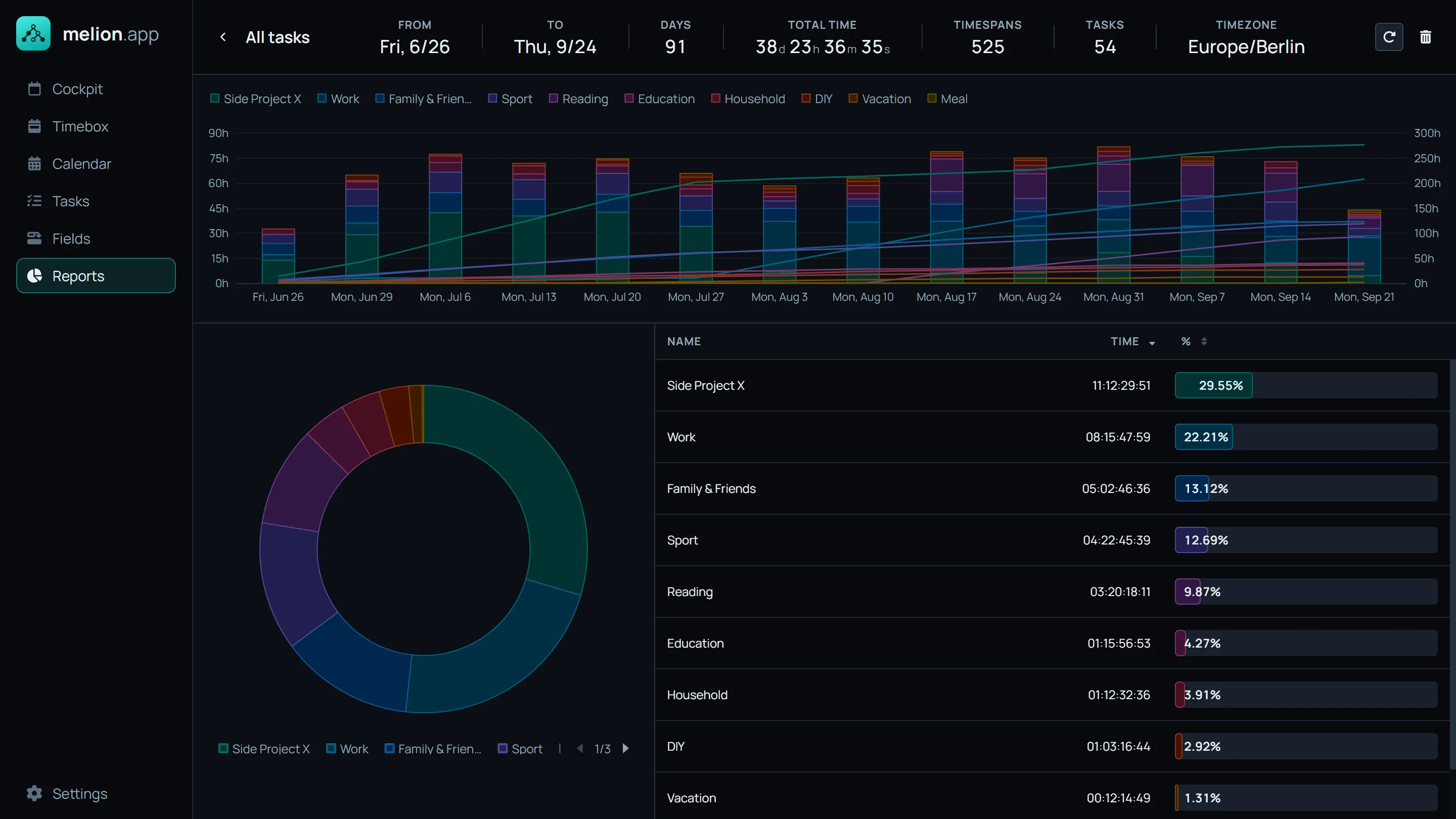Delete report using the trash icon
The image size is (1456, 819).
click(1426, 37)
